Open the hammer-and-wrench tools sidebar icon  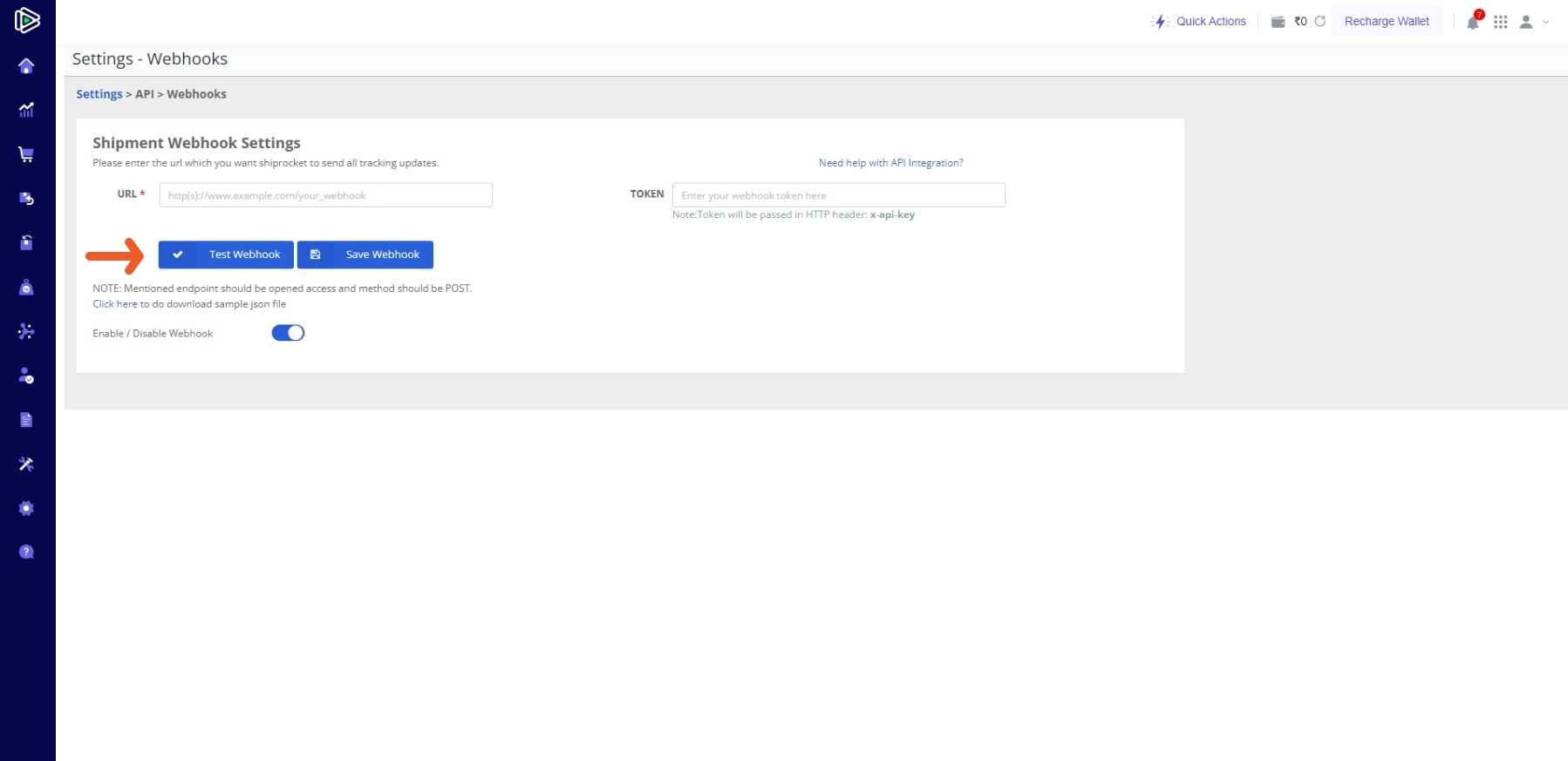[x=27, y=464]
